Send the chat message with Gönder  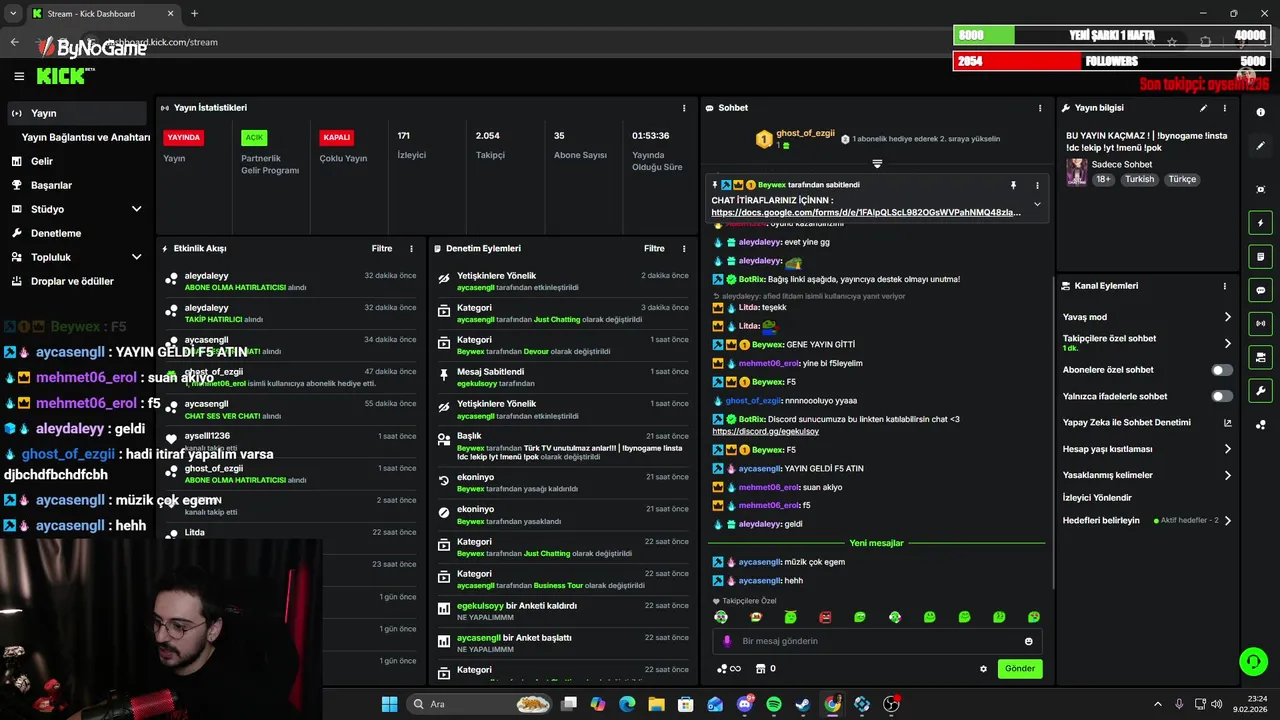tap(1020, 669)
